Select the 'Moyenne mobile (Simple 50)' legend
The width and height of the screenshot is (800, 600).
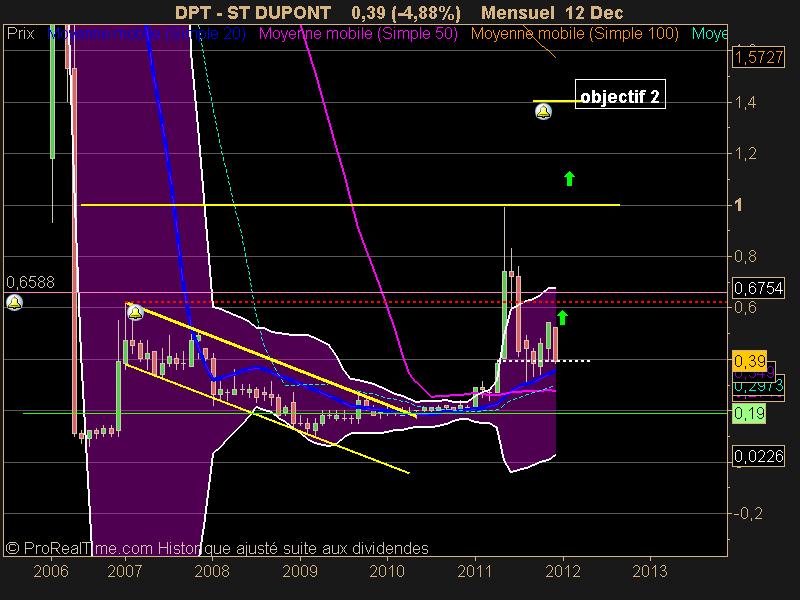[x=358, y=34]
